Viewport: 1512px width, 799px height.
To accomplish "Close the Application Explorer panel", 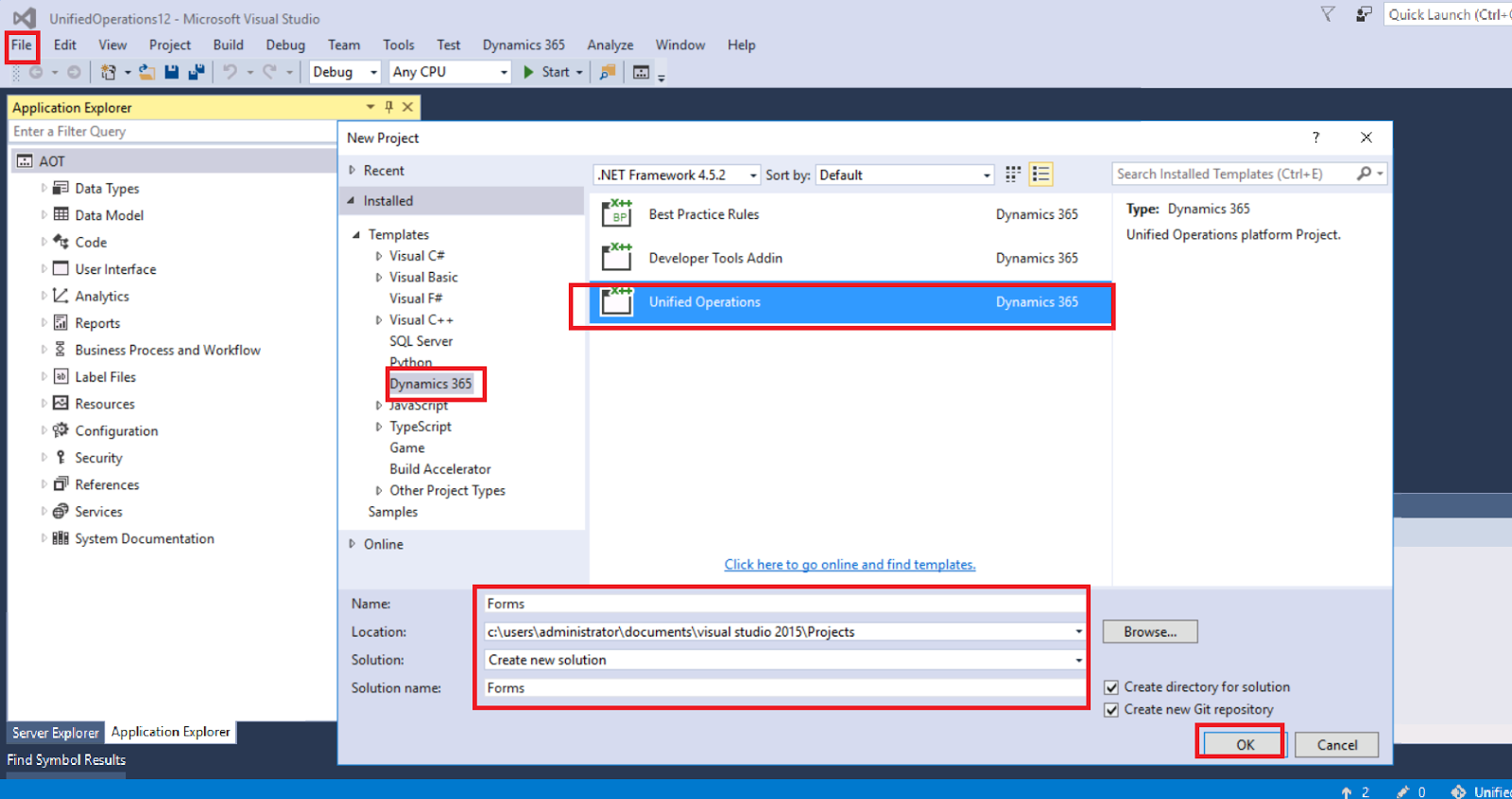I will tap(408, 107).
